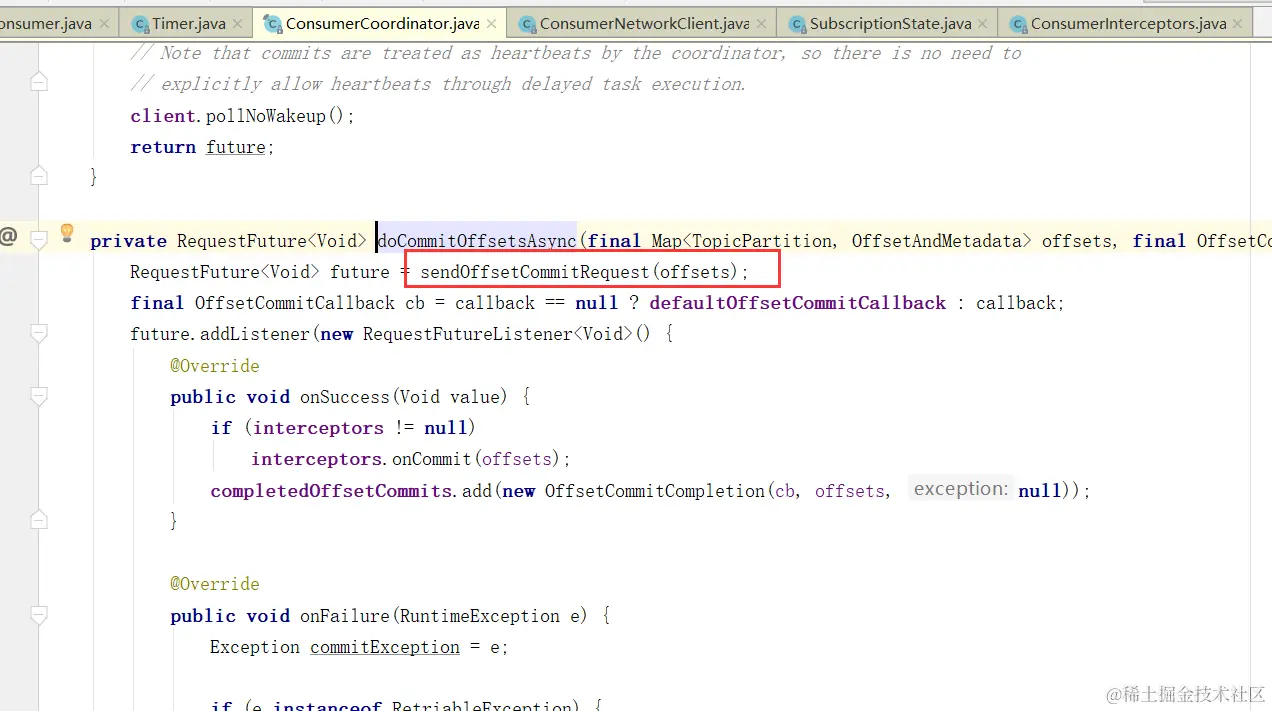This screenshot has height=711, width=1272.
Task: Close the Timer.java tab
Action: [237, 23]
